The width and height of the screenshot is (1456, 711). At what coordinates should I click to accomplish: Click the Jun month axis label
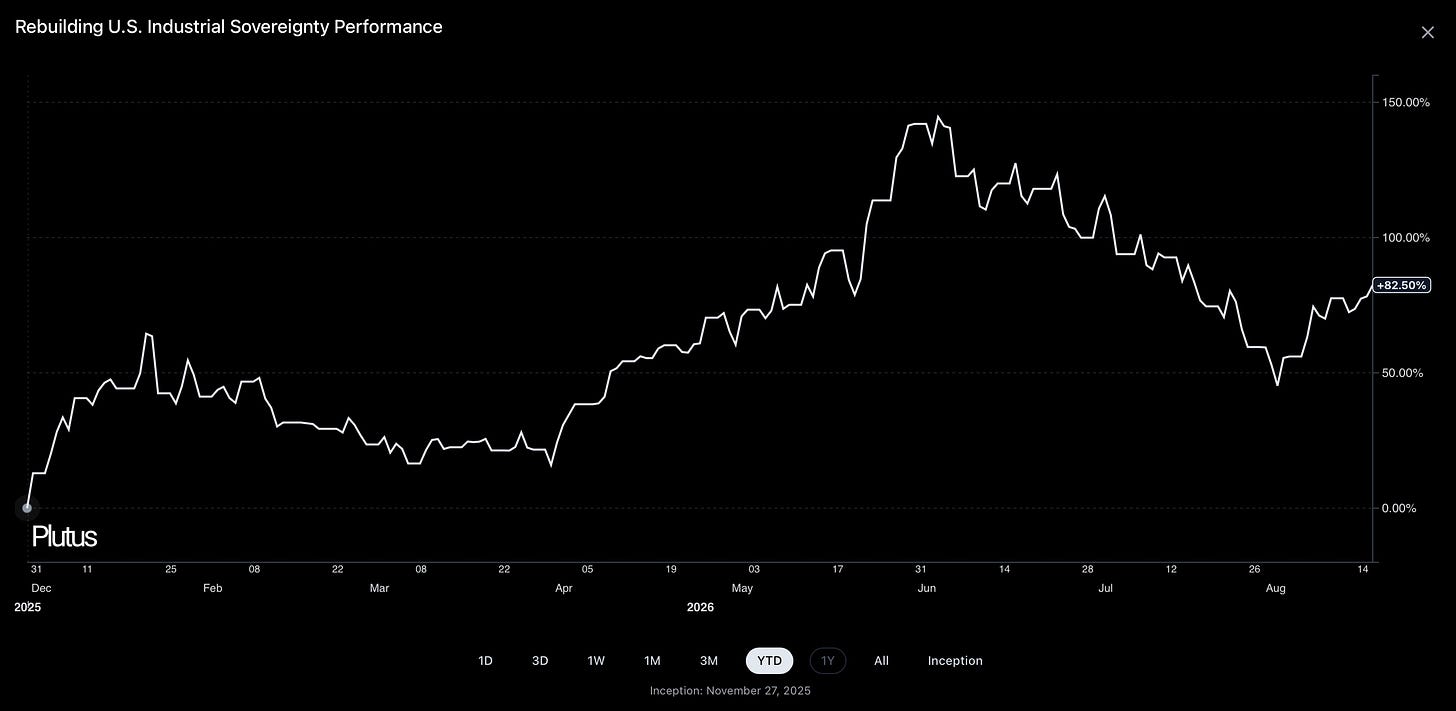pyautogui.click(x=927, y=588)
